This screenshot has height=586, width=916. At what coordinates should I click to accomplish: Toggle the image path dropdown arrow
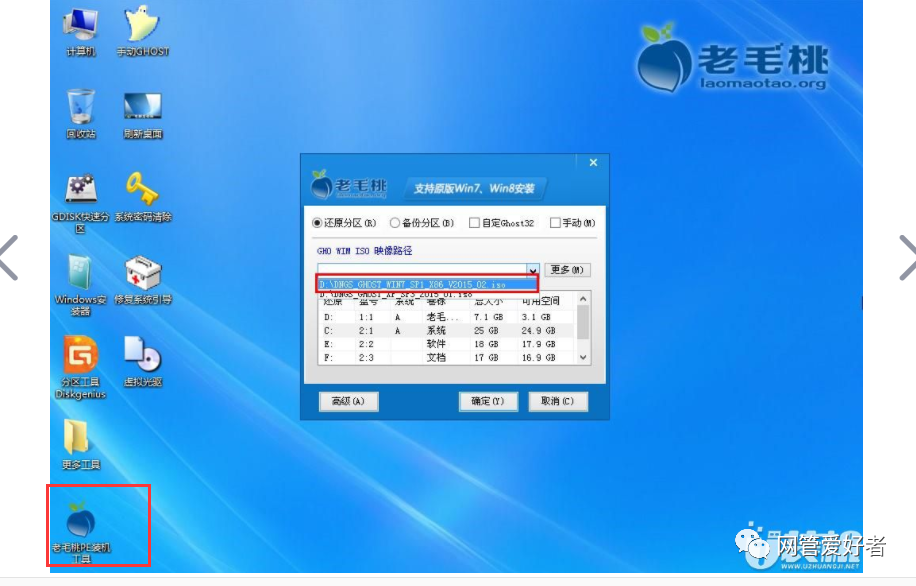[x=532, y=270]
